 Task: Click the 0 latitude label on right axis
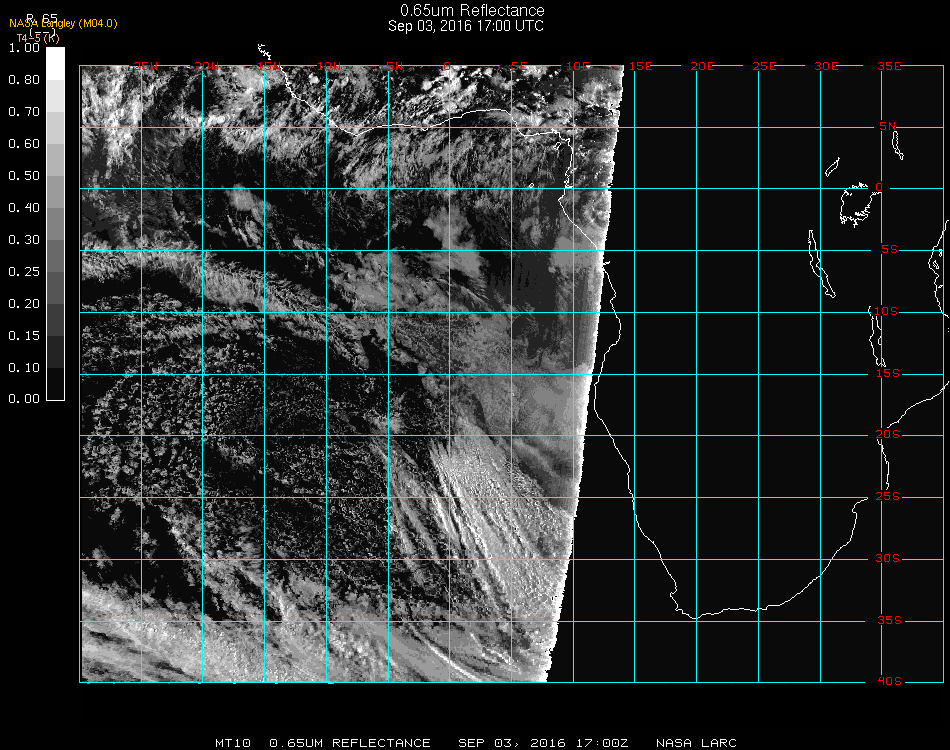pyautogui.click(x=879, y=187)
